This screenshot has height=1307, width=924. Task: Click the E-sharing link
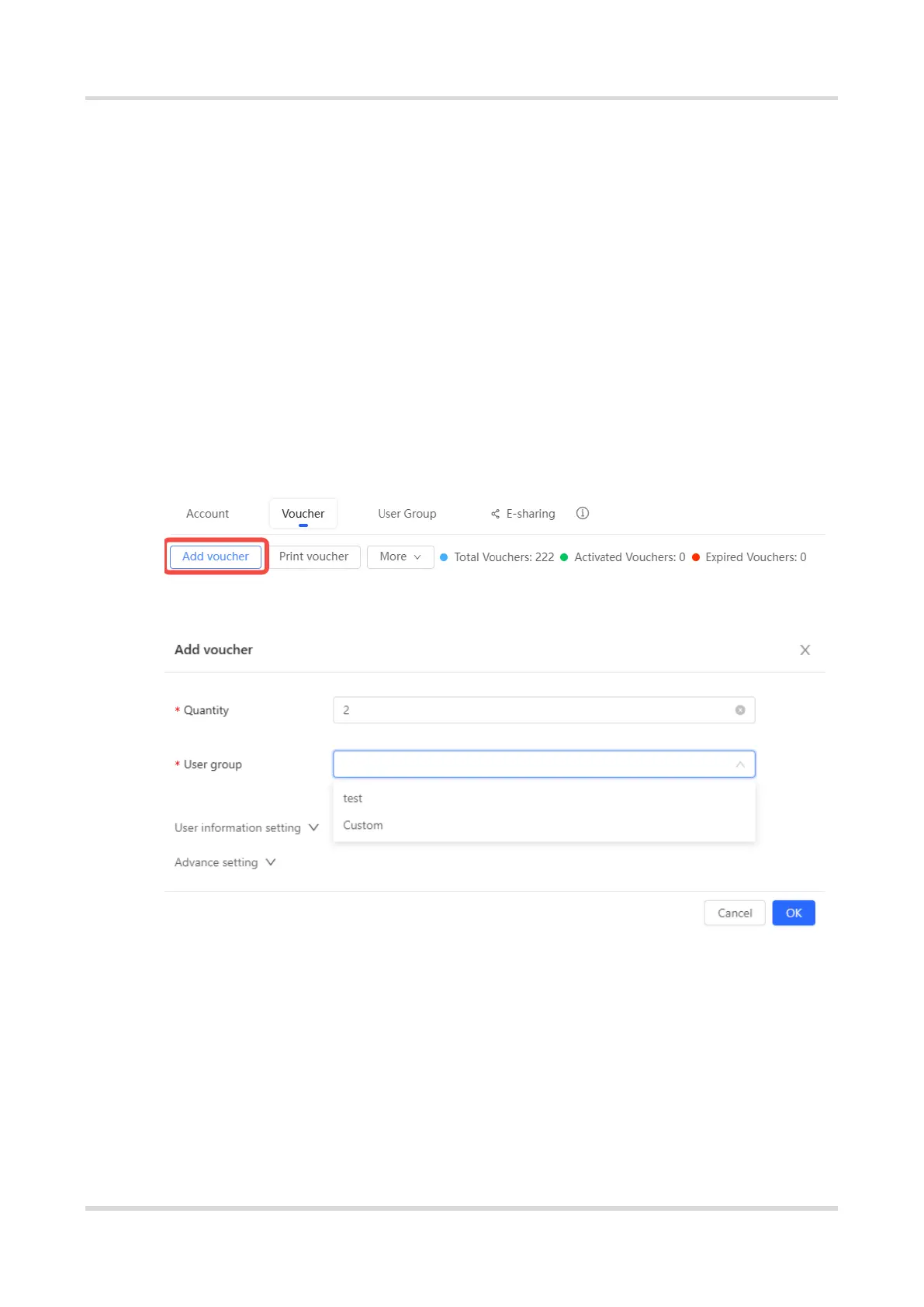(x=531, y=514)
